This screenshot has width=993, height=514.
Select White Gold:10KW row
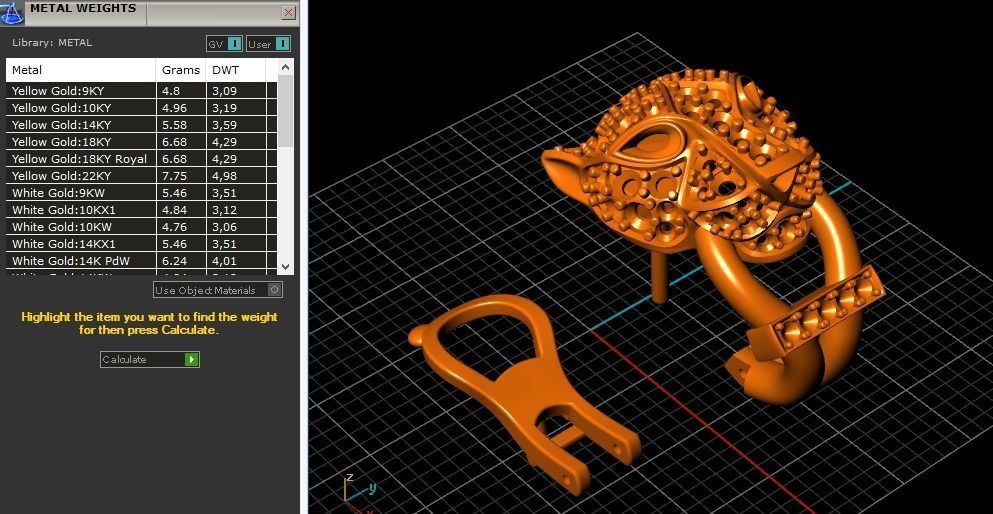(x=142, y=227)
